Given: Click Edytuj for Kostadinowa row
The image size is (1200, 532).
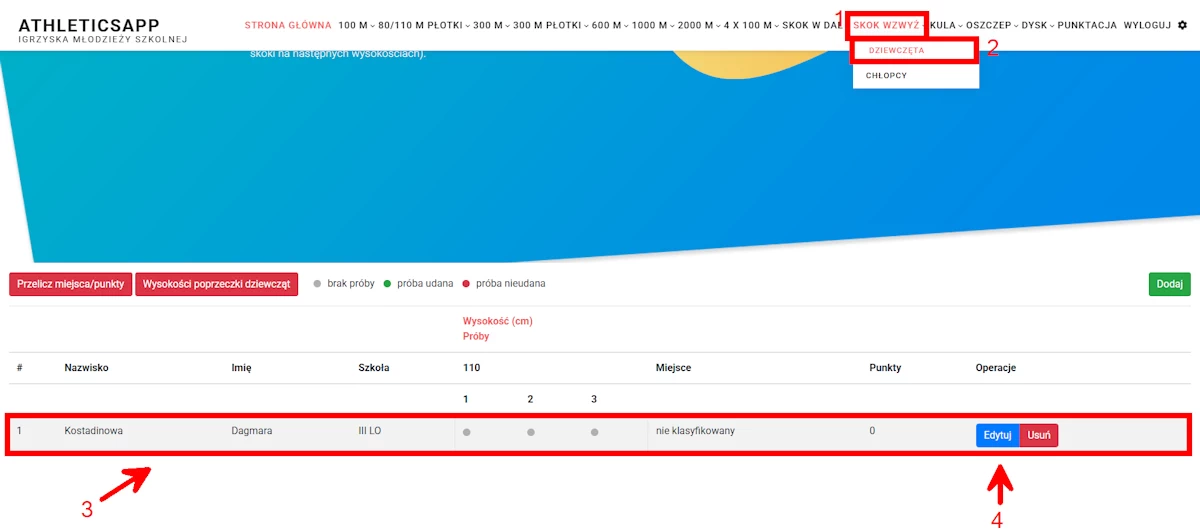Looking at the screenshot, I should pyautogui.click(x=997, y=435).
